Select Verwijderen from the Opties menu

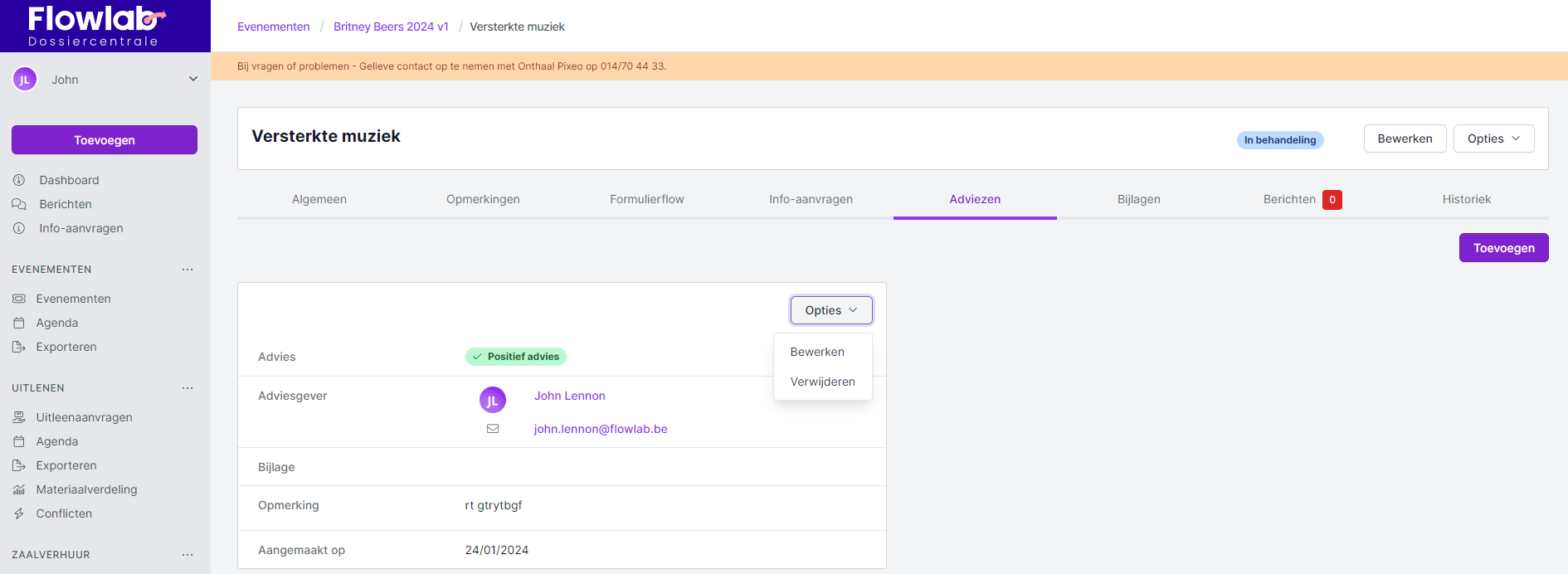coord(822,382)
